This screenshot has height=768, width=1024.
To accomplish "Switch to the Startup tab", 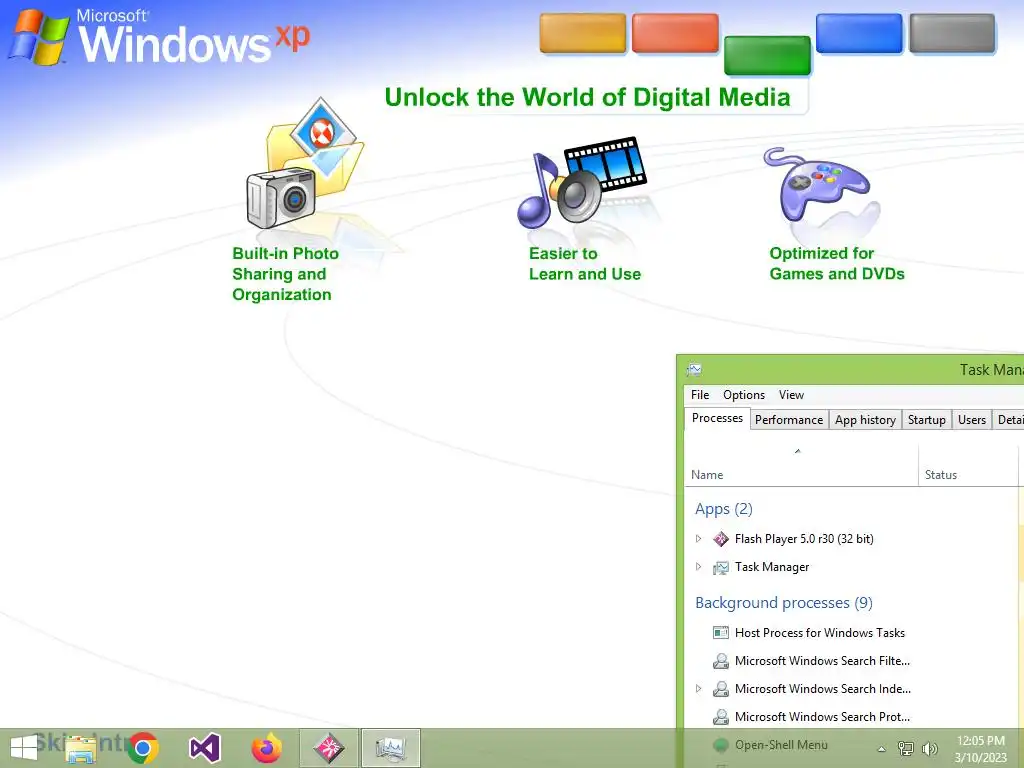I will point(927,420).
